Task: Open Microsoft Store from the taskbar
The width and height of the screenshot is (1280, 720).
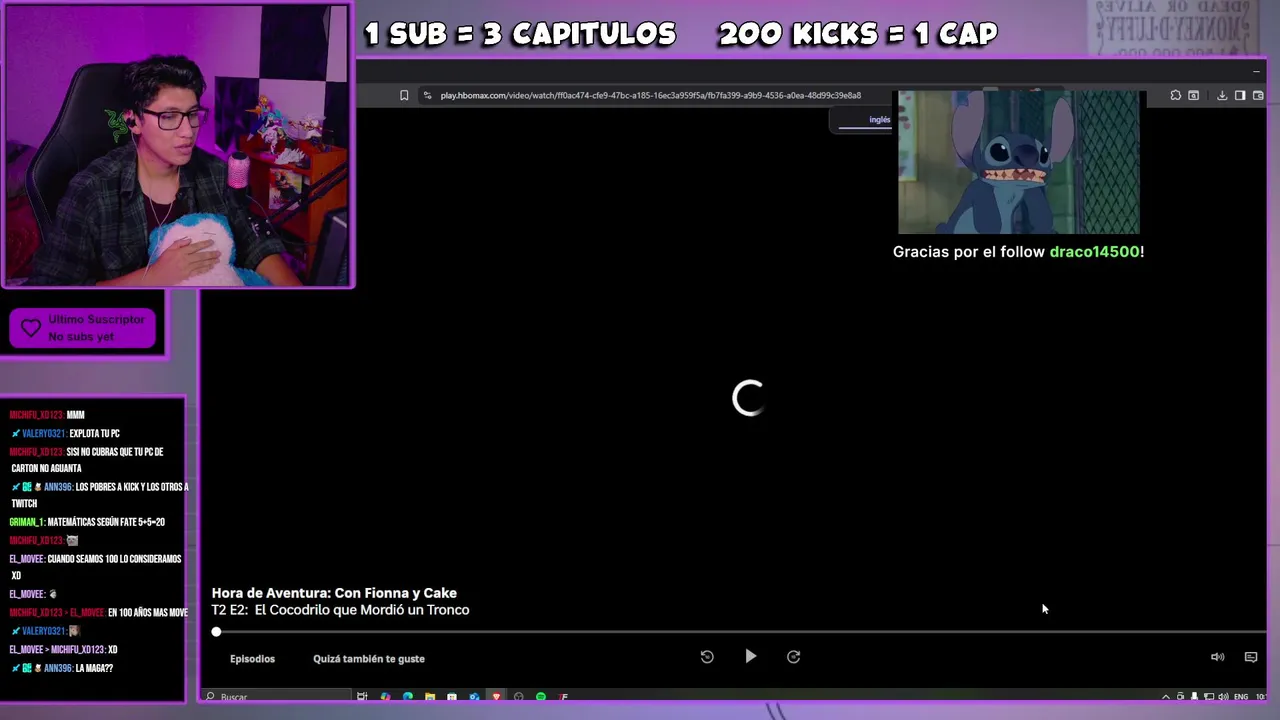Action: pos(452,696)
